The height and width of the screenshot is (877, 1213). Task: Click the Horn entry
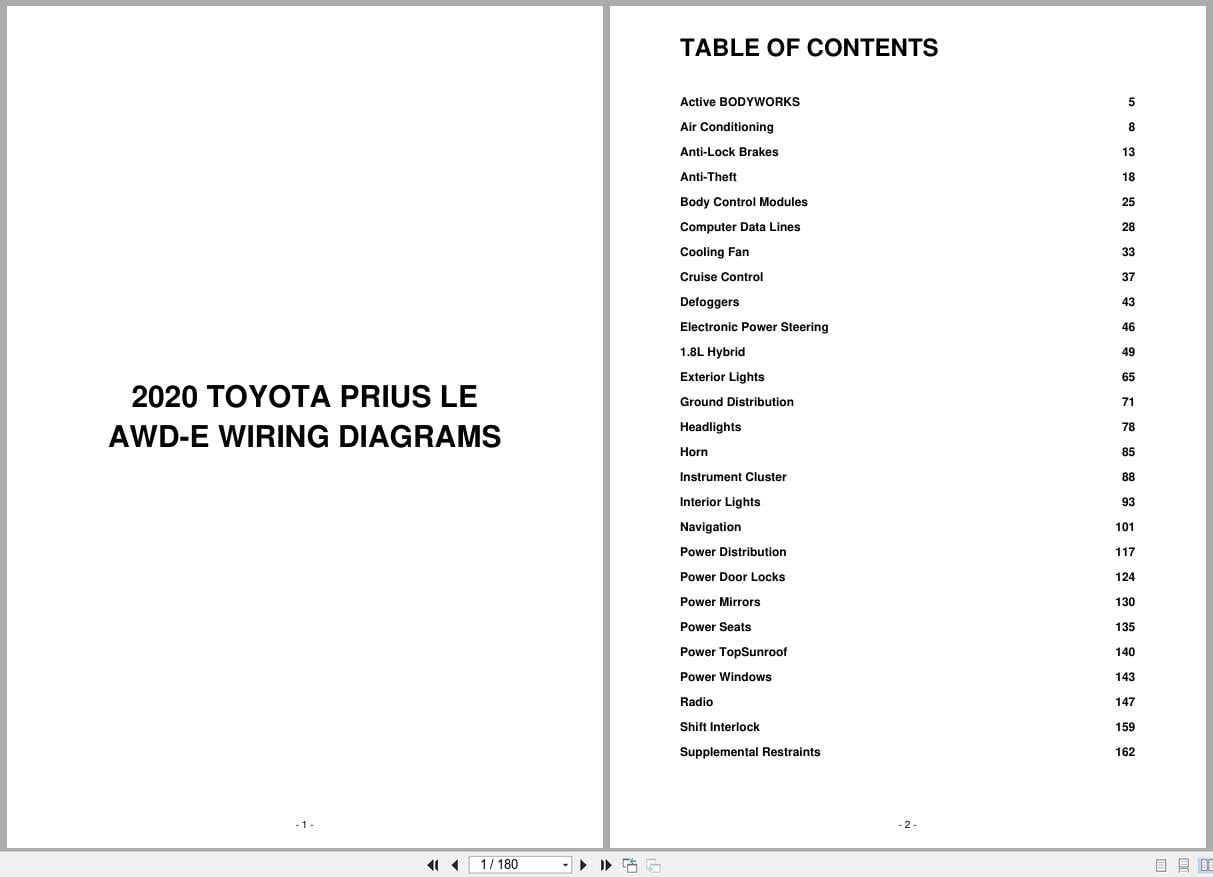[694, 452]
